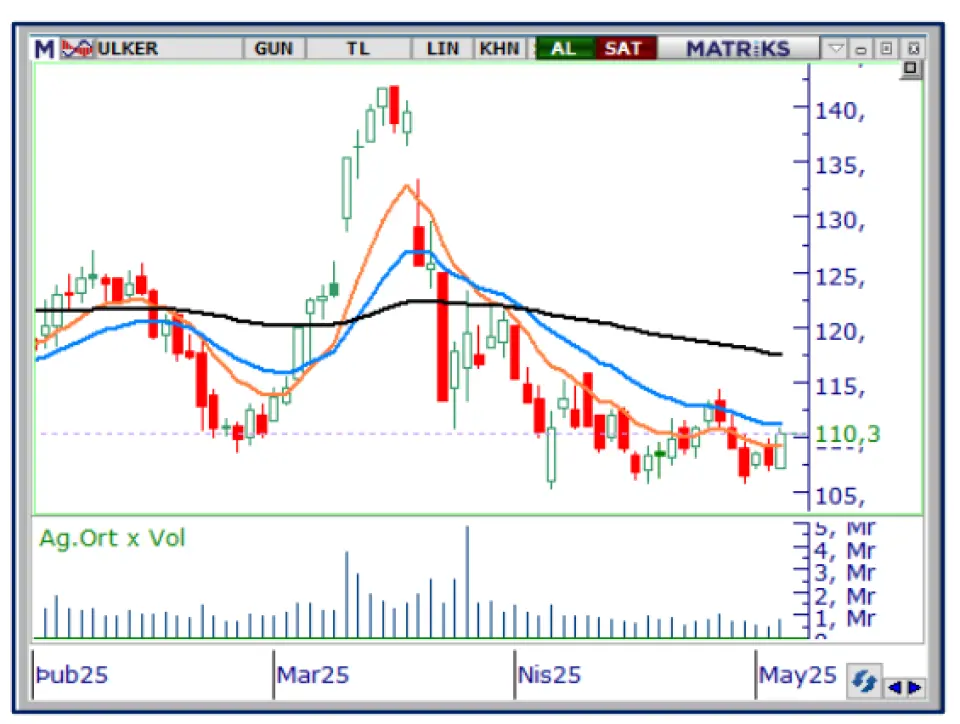Click the small square icon at chart top right

pyautogui.click(x=910, y=69)
